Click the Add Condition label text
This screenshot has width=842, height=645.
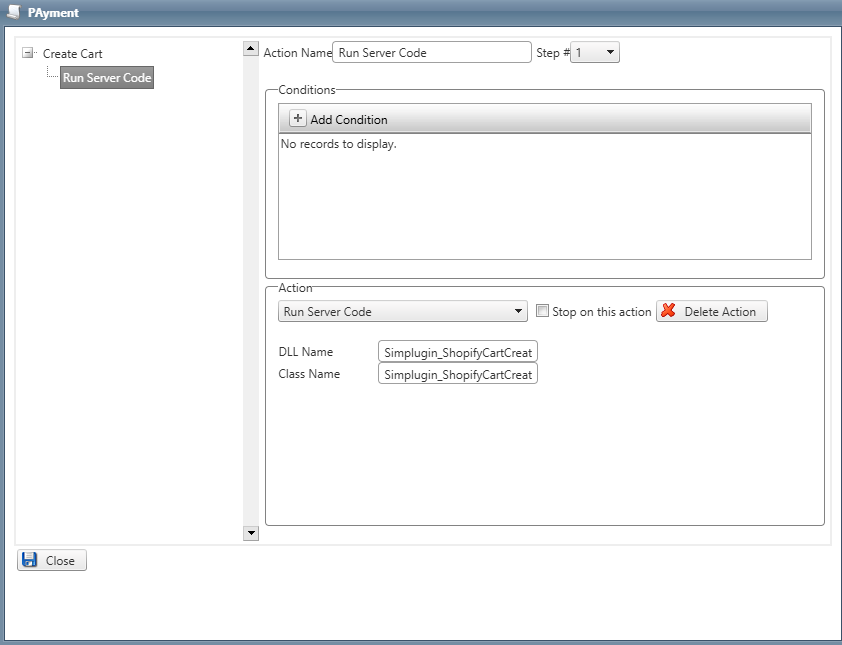click(349, 120)
